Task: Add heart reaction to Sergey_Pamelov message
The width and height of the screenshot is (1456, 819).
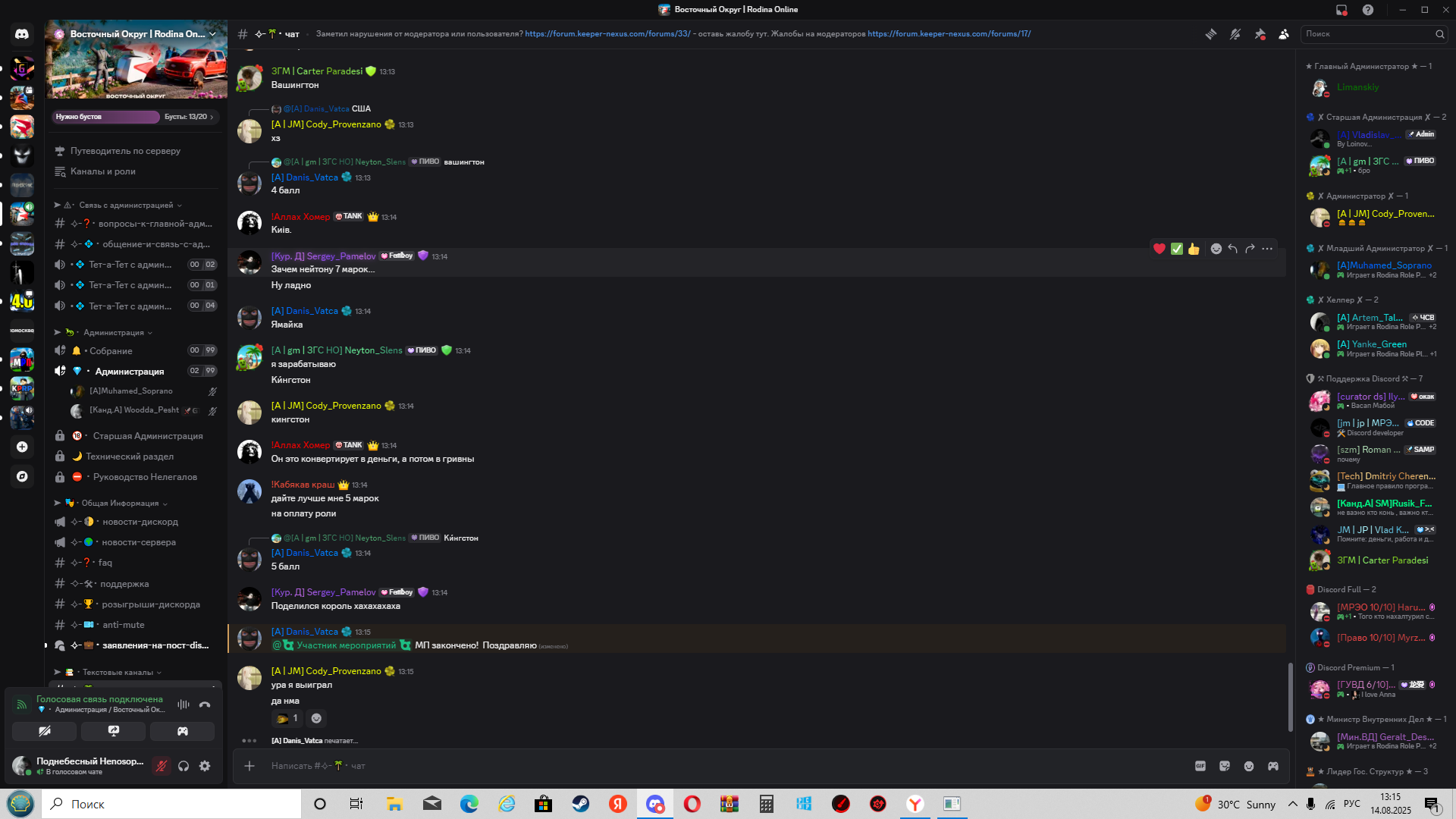Action: [x=1159, y=249]
